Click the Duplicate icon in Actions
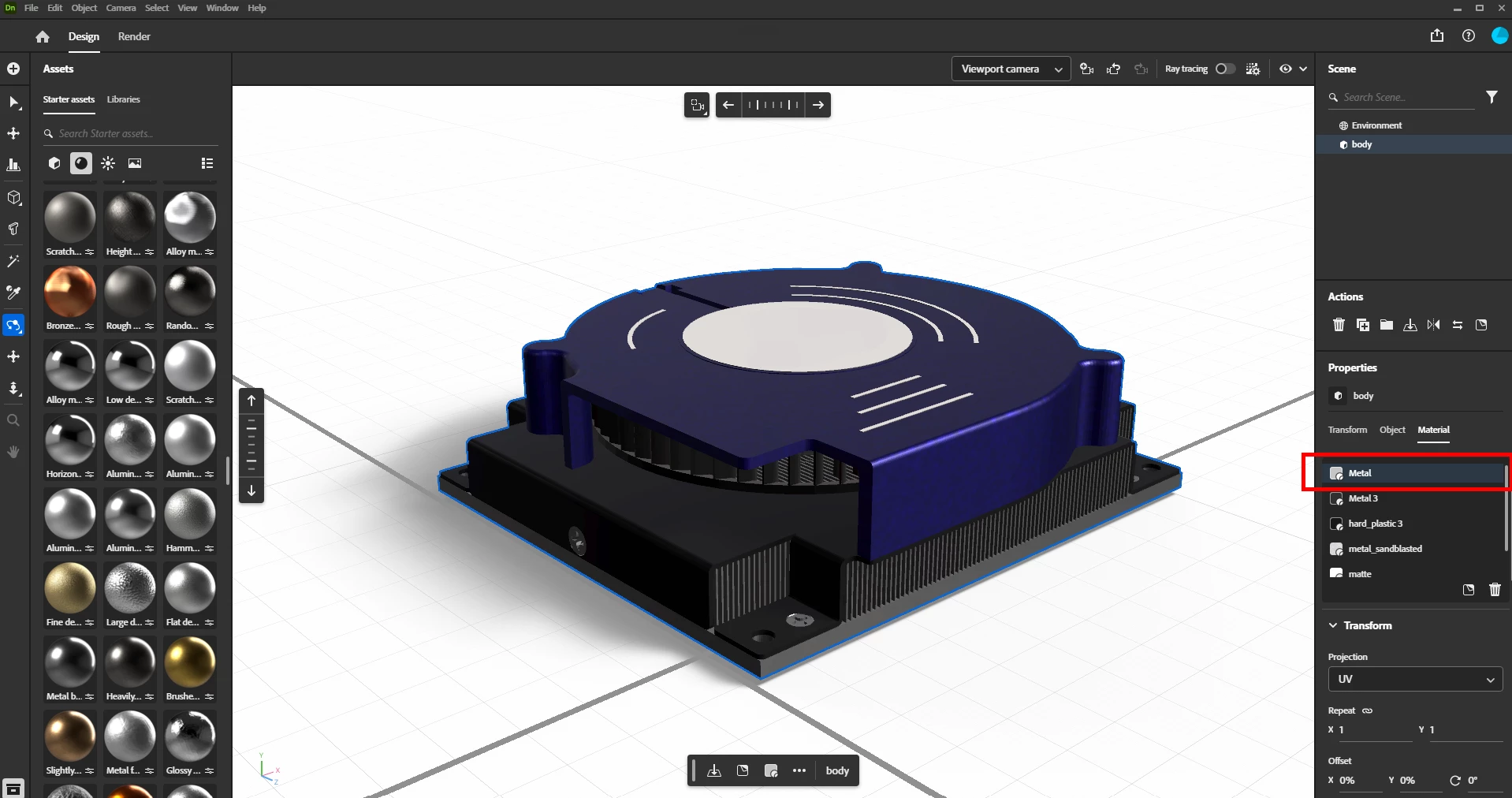 click(x=1363, y=325)
